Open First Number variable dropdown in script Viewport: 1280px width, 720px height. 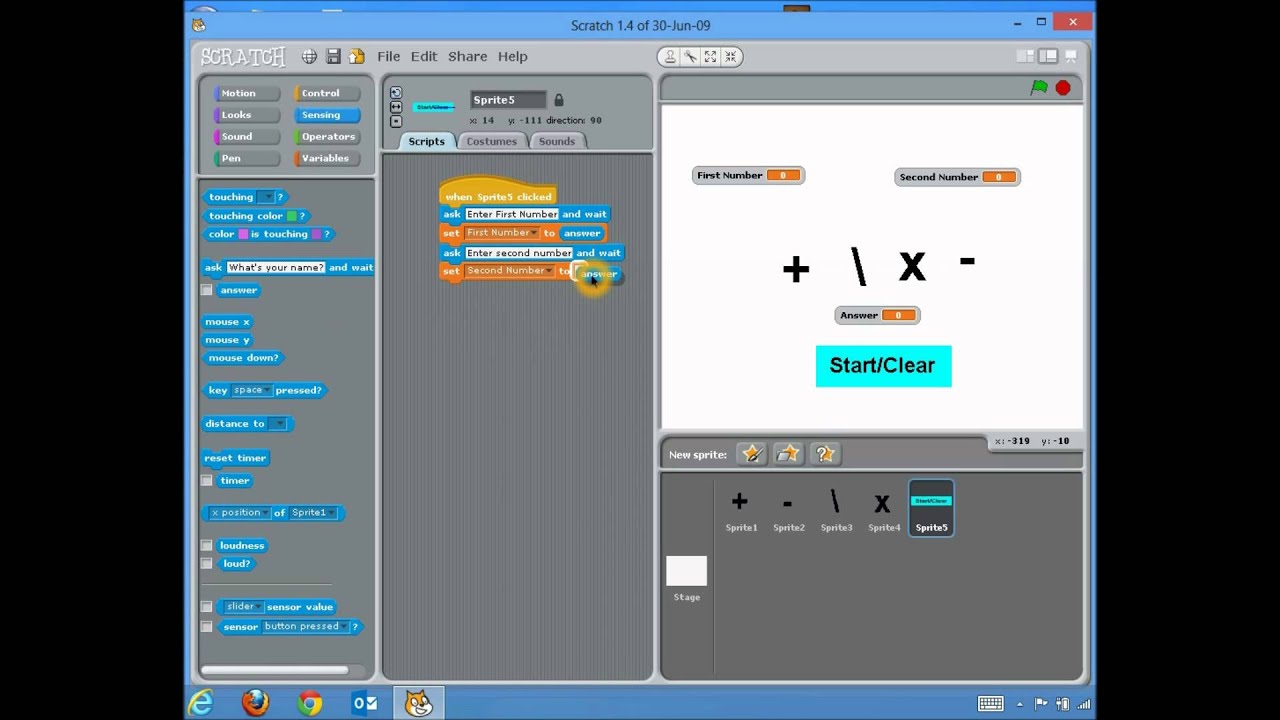[x=502, y=233]
